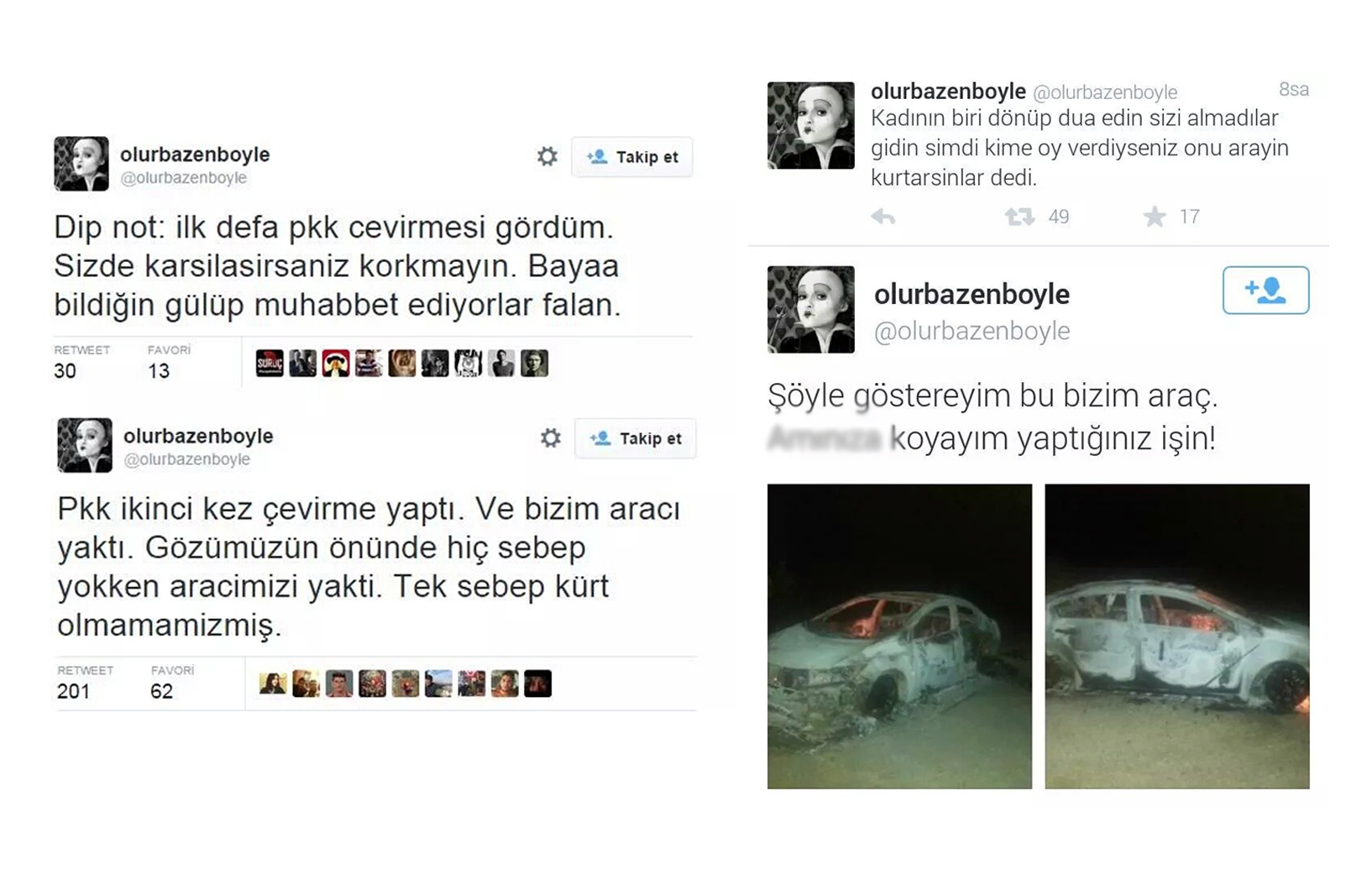Image resolution: width=1372 pixels, height=880 pixels.
Task: Open the olurbazenboyle name link on the top right tweet
Action: coord(948,91)
